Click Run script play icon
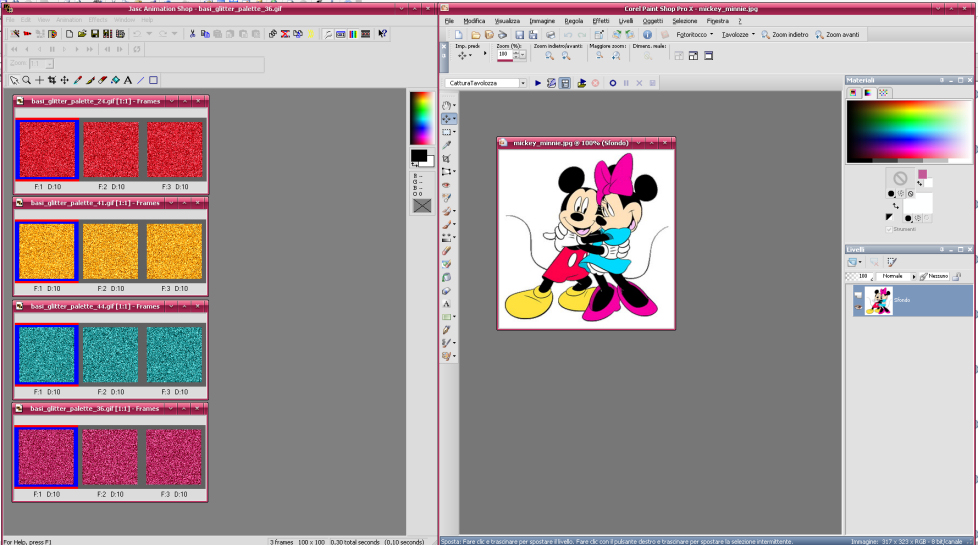The height and width of the screenshot is (545, 978). [538, 83]
